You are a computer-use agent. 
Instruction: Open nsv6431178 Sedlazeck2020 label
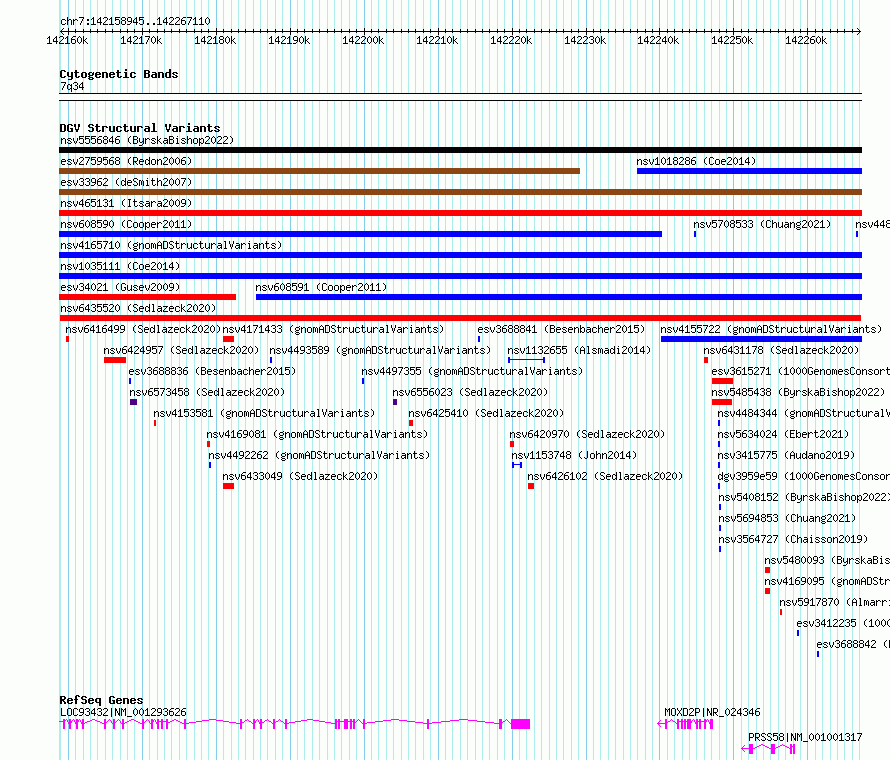coord(781,350)
